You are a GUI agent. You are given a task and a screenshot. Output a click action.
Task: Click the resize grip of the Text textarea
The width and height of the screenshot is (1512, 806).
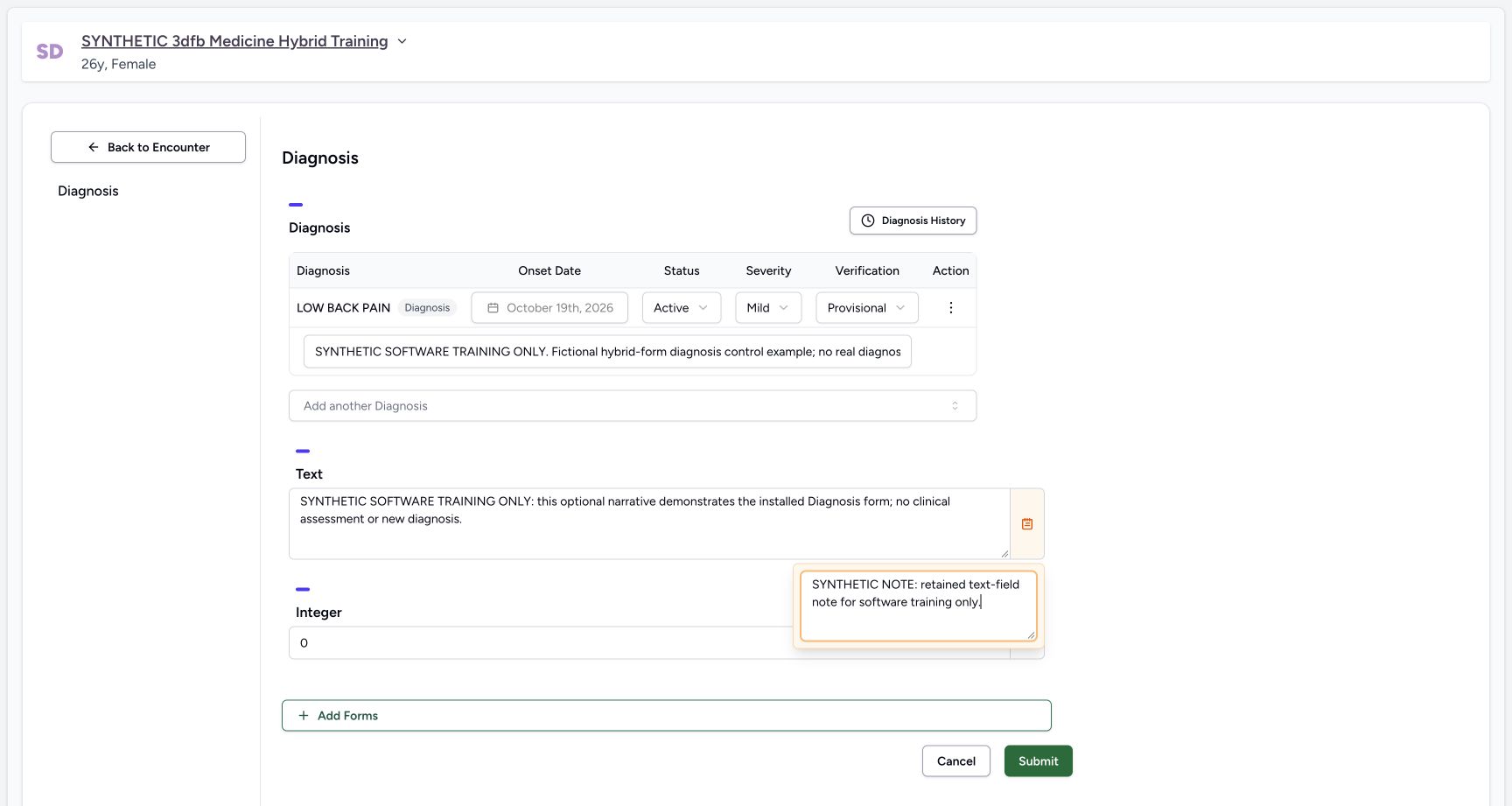(x=1004, y=554)
